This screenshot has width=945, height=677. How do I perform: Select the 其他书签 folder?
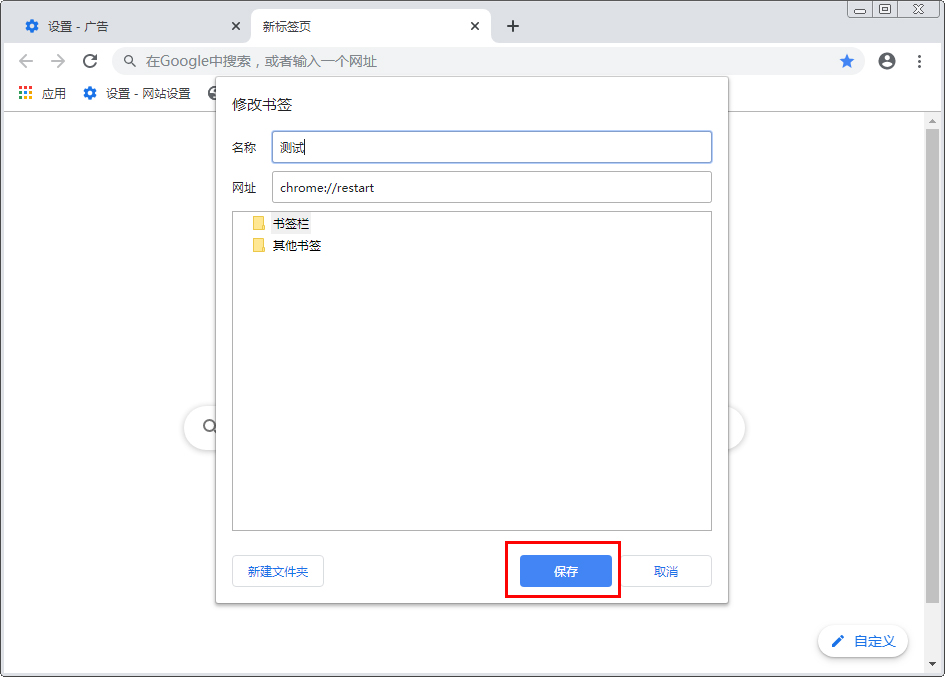296,245
